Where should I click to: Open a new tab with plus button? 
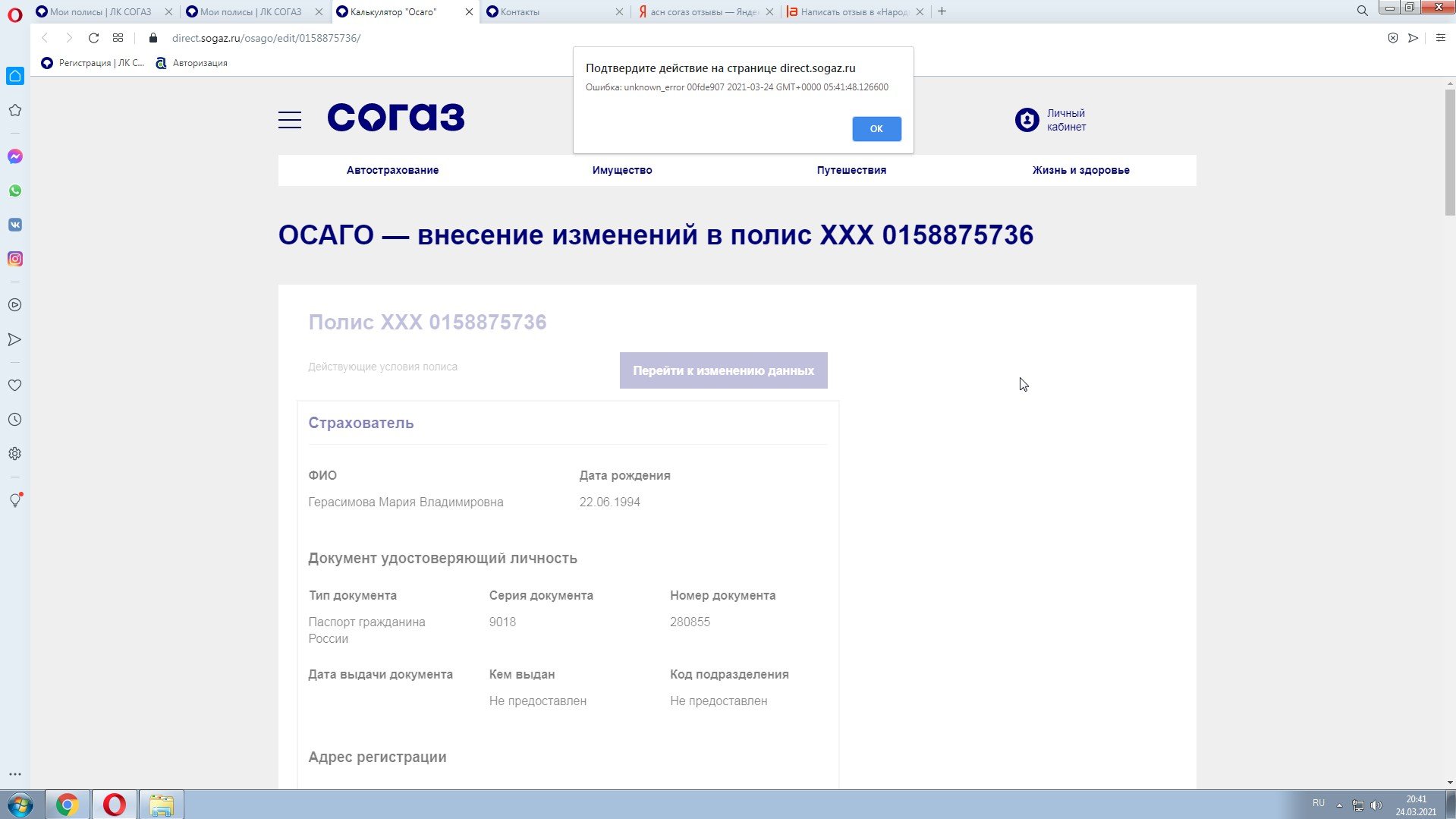pyautogui.click(x=942, y=11)
